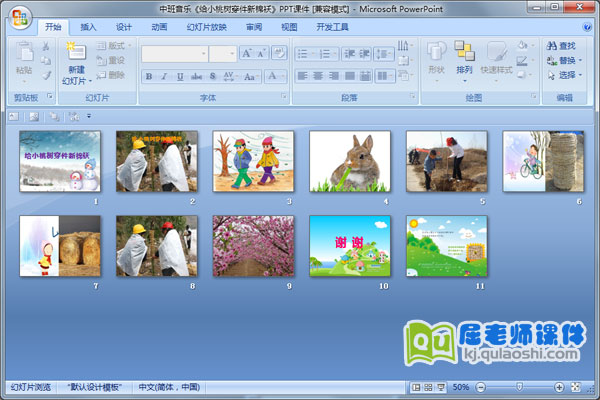
Task: Click Replace button
Action: pos(564,60)
